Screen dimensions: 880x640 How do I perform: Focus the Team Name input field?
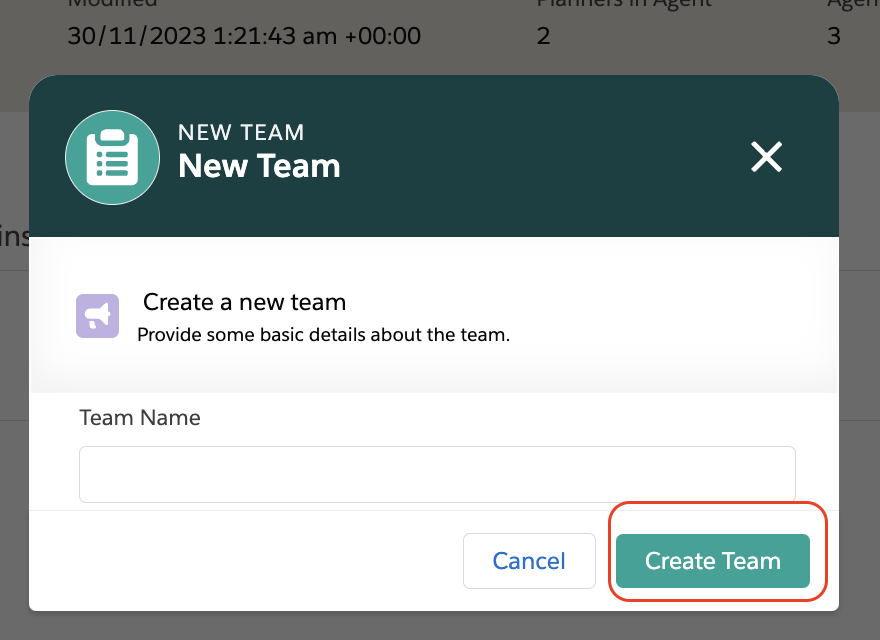coord(437,474)
